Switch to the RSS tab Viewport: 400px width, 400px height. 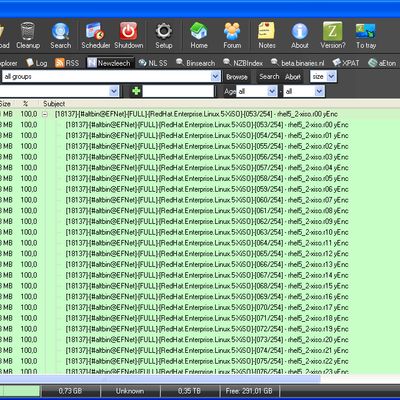click(67, 63)
